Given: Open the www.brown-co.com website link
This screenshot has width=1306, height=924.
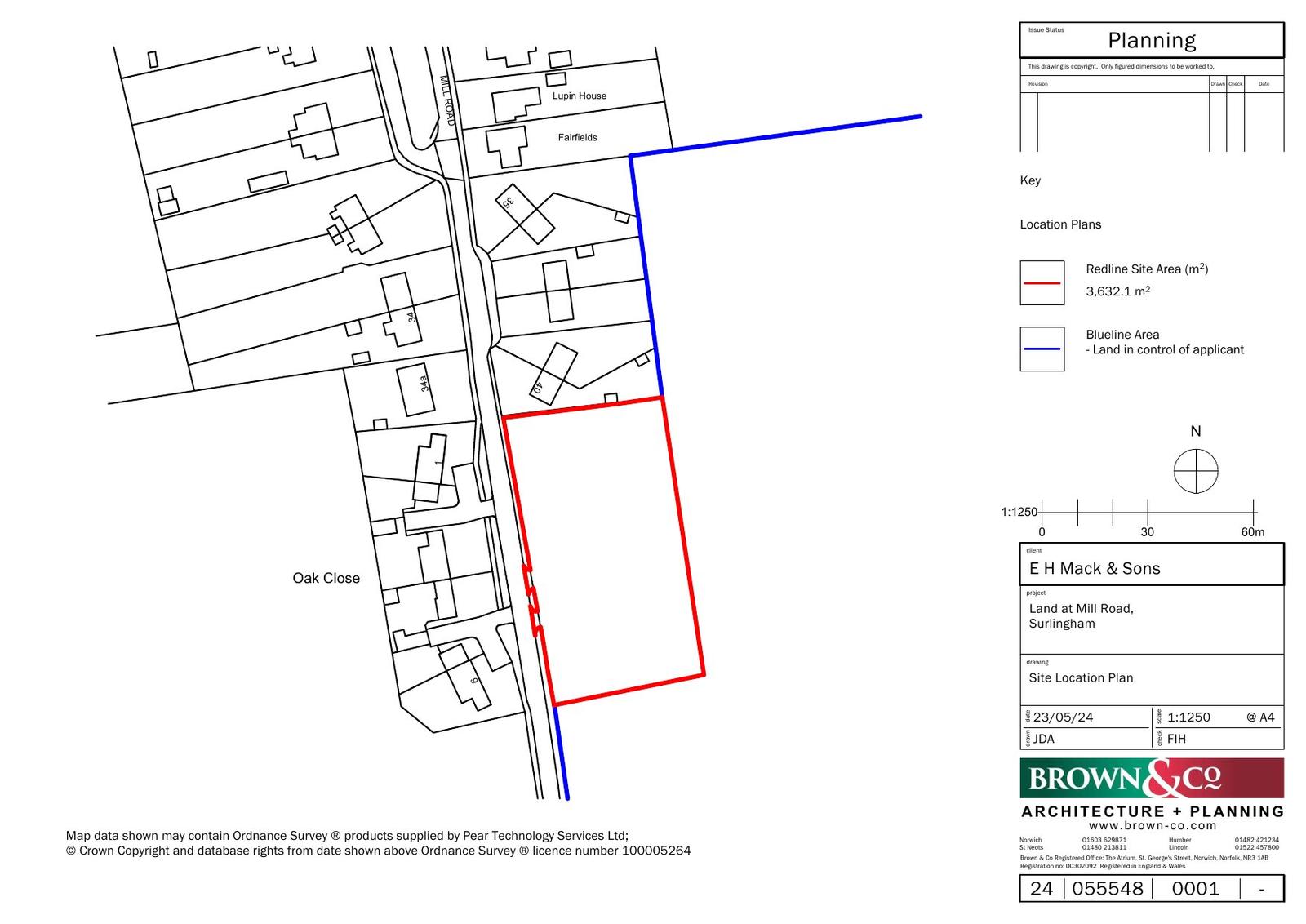Looking at the screenshot, I should pyautogui.click(x=1152, y=825).
